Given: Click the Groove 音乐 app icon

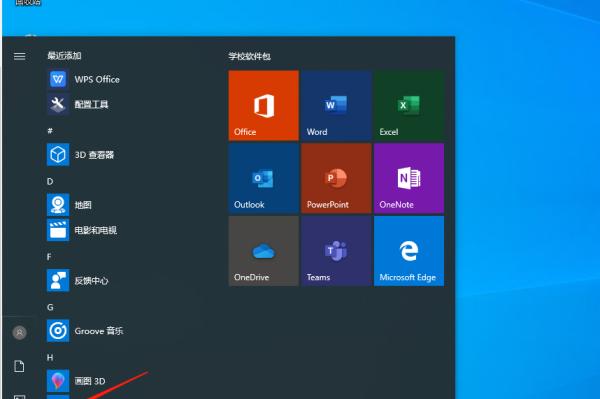Looking at the screenshot, I should [x=58, y=331].
